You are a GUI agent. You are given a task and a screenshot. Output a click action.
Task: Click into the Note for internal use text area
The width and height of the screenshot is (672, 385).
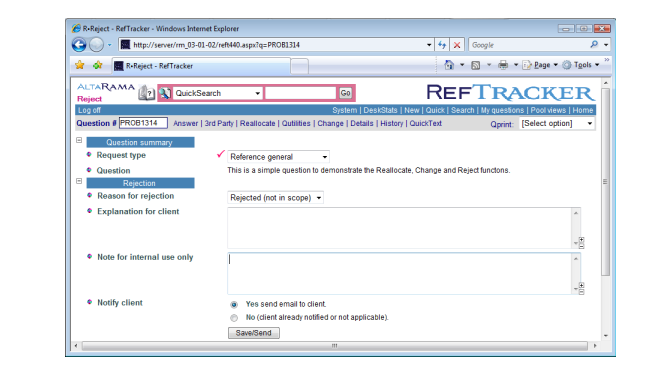[x=400, y=274]
